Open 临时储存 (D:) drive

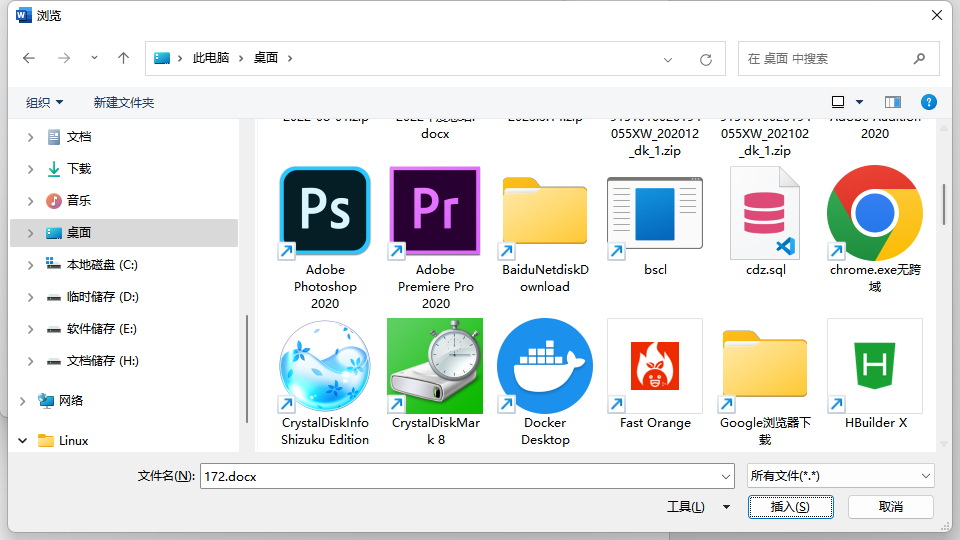[102, 297]
